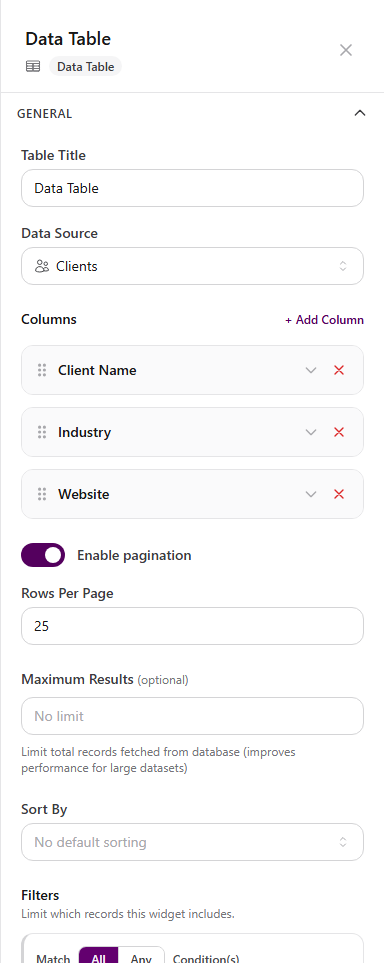Edit the Table Title input field
Image resolution: width=384 pixels, height=963 pixels.
(192, 188)
